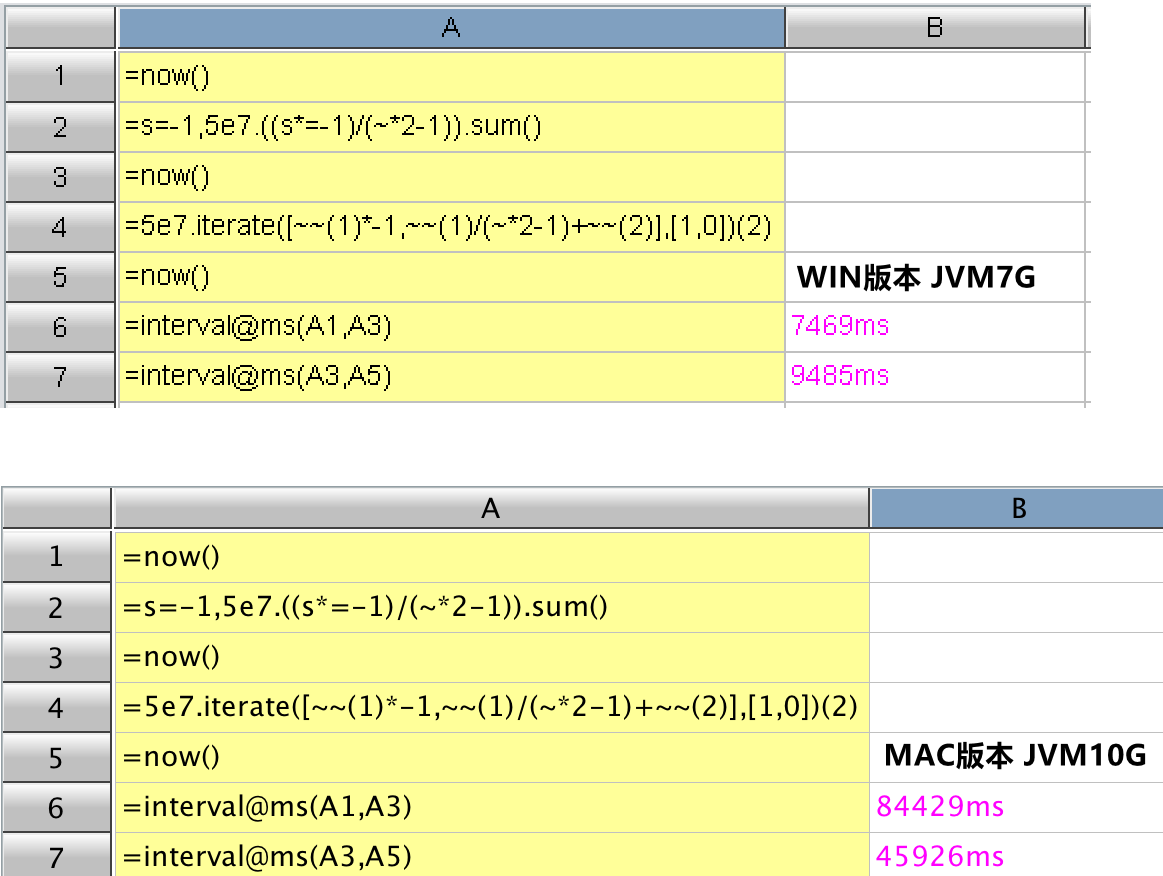The height and width of the screenshot is (876, 1163).
Task: Select interval@ms(A3,A5) cell in lower grid
Action: pyautogui.click(x=490, y=857)
